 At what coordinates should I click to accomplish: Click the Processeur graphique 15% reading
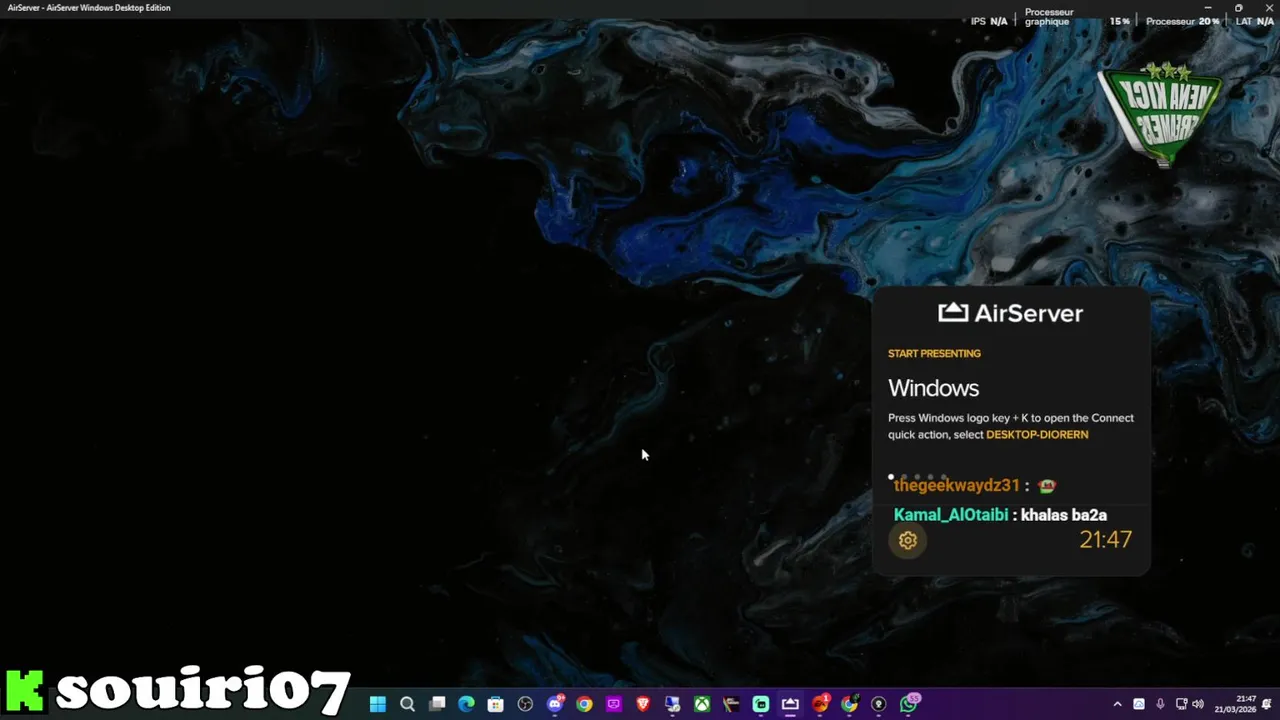coord(1077,17)
